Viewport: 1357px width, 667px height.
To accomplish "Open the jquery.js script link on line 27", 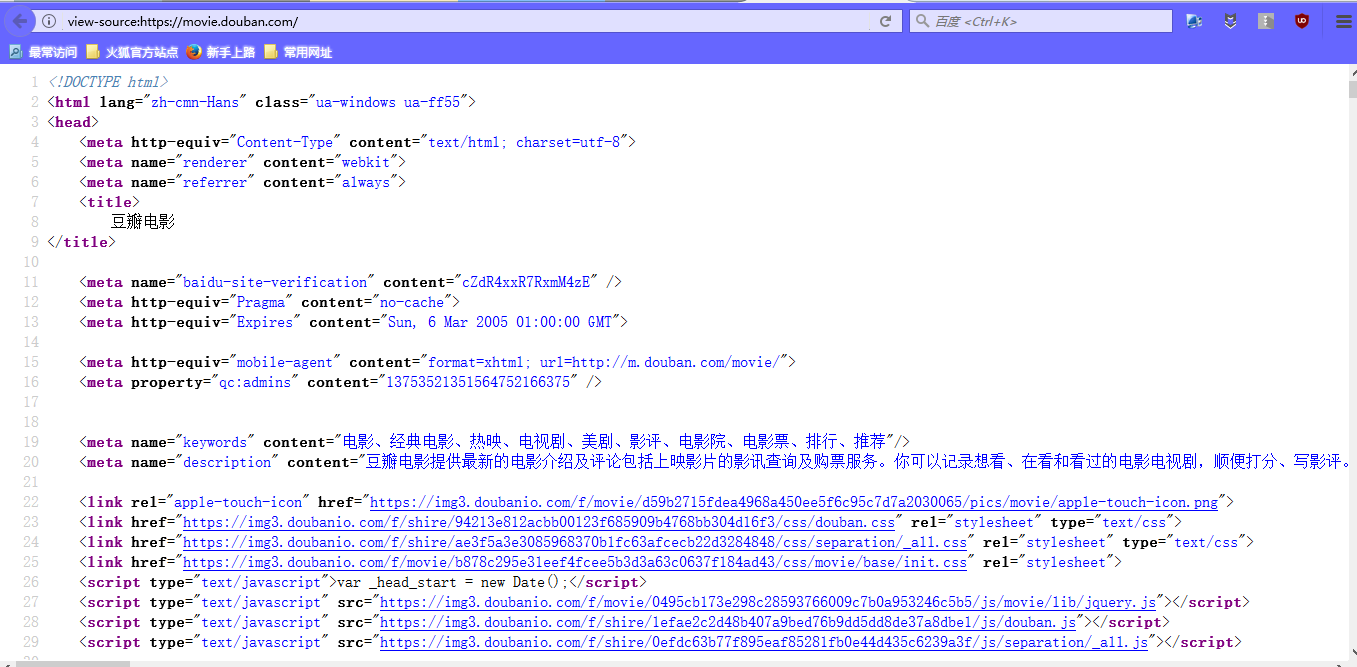I will click(768, 603).
